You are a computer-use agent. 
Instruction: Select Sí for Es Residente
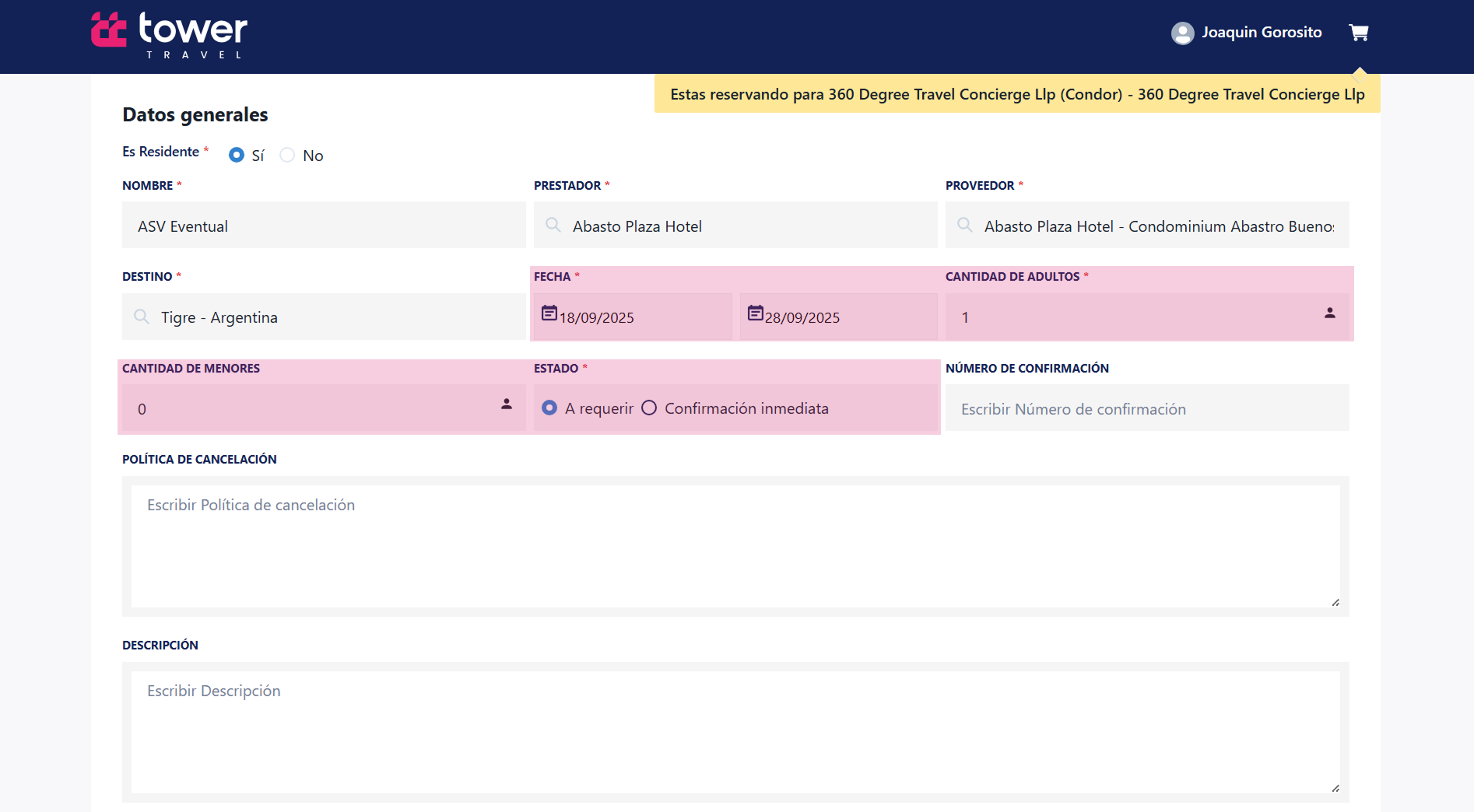click(x=237, y=156)
